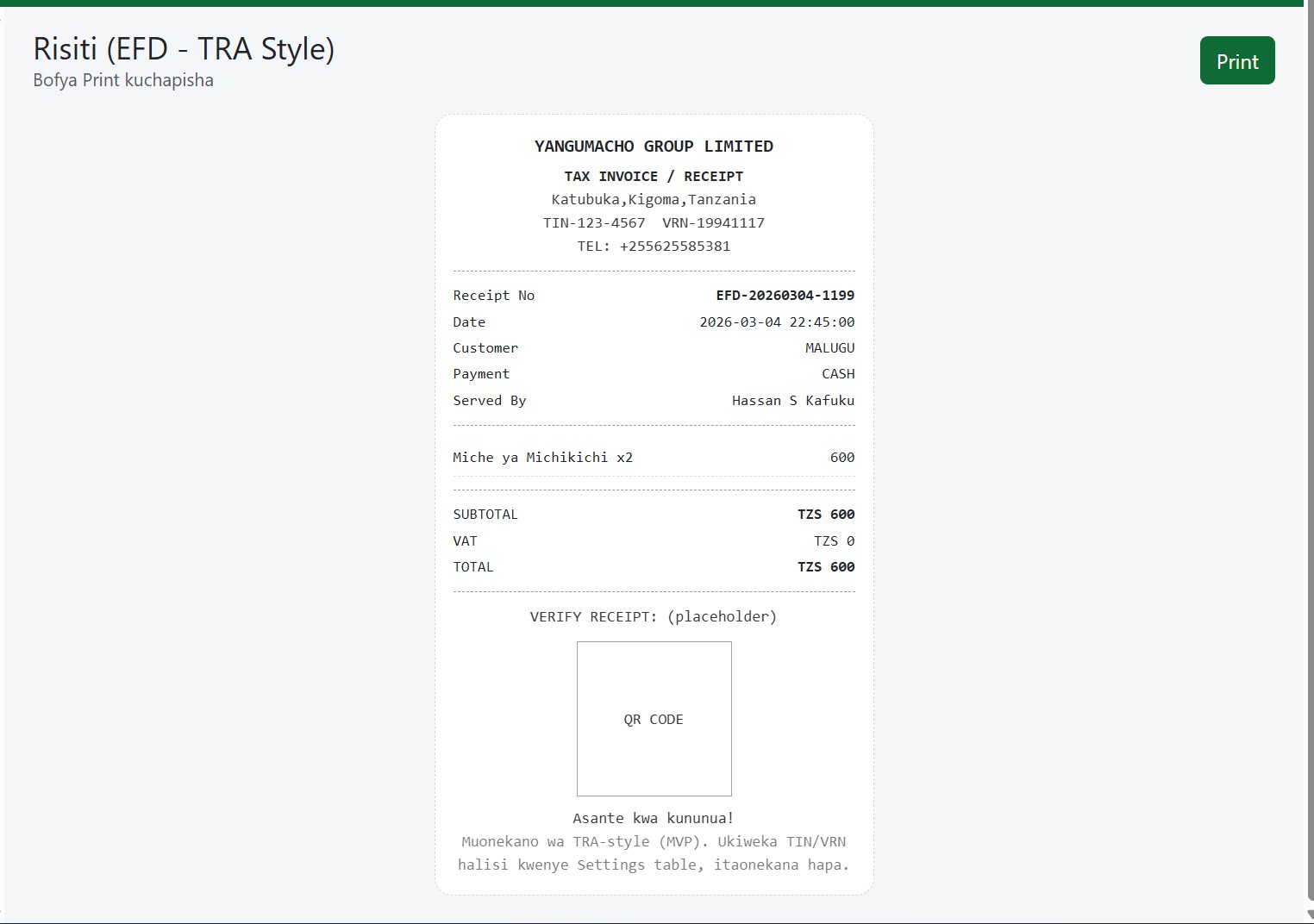Click the Katubuka, Kigoma, Tanzania address line
Screen dimensions: 1314x924
[x=654, y=199]
